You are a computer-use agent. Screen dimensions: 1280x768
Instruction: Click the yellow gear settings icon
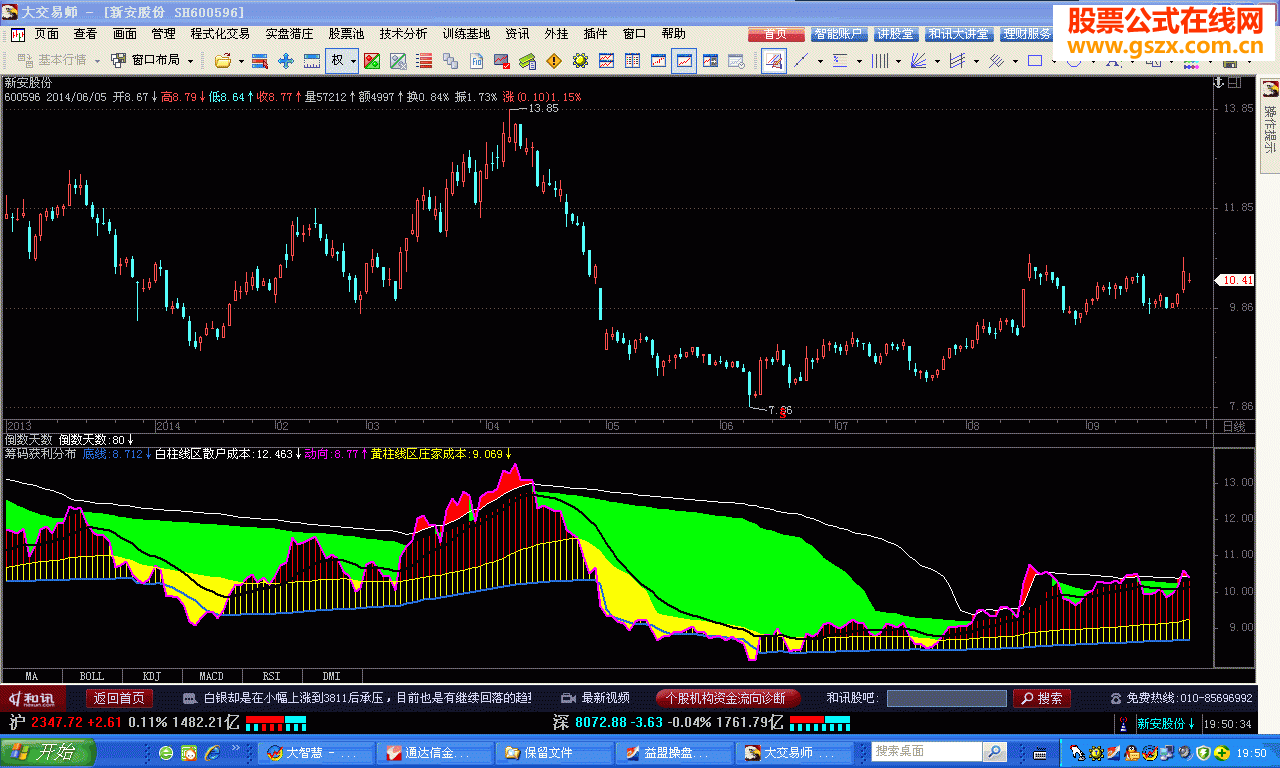point(580,60)
